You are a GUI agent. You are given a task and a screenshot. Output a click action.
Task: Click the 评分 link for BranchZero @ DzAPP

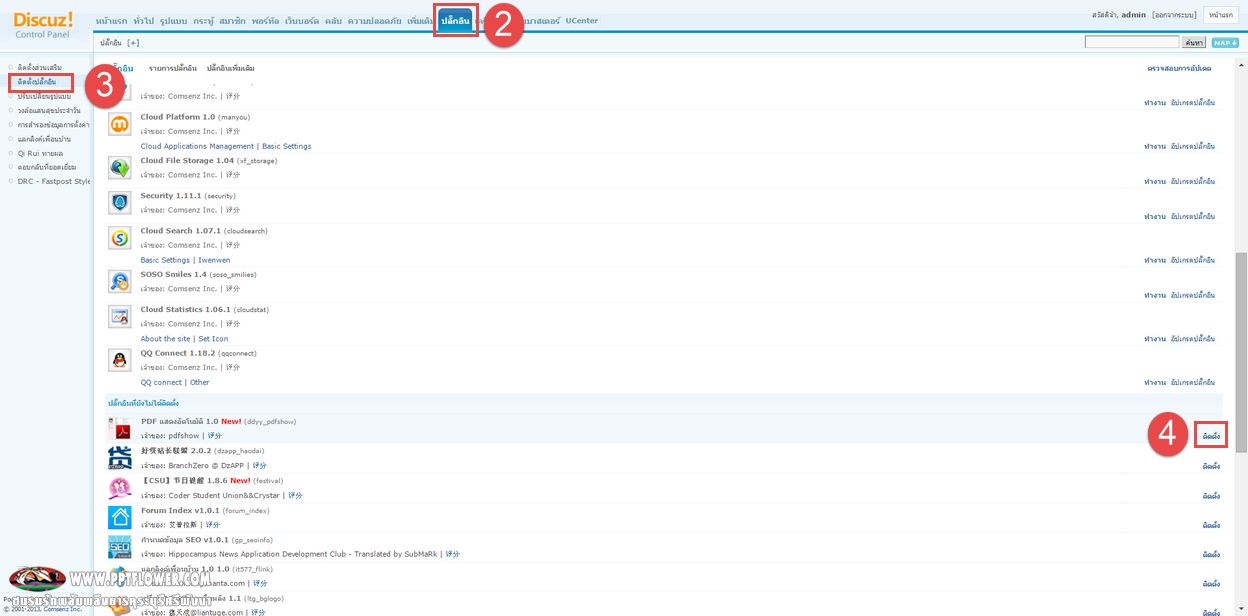tap(260, 466)
